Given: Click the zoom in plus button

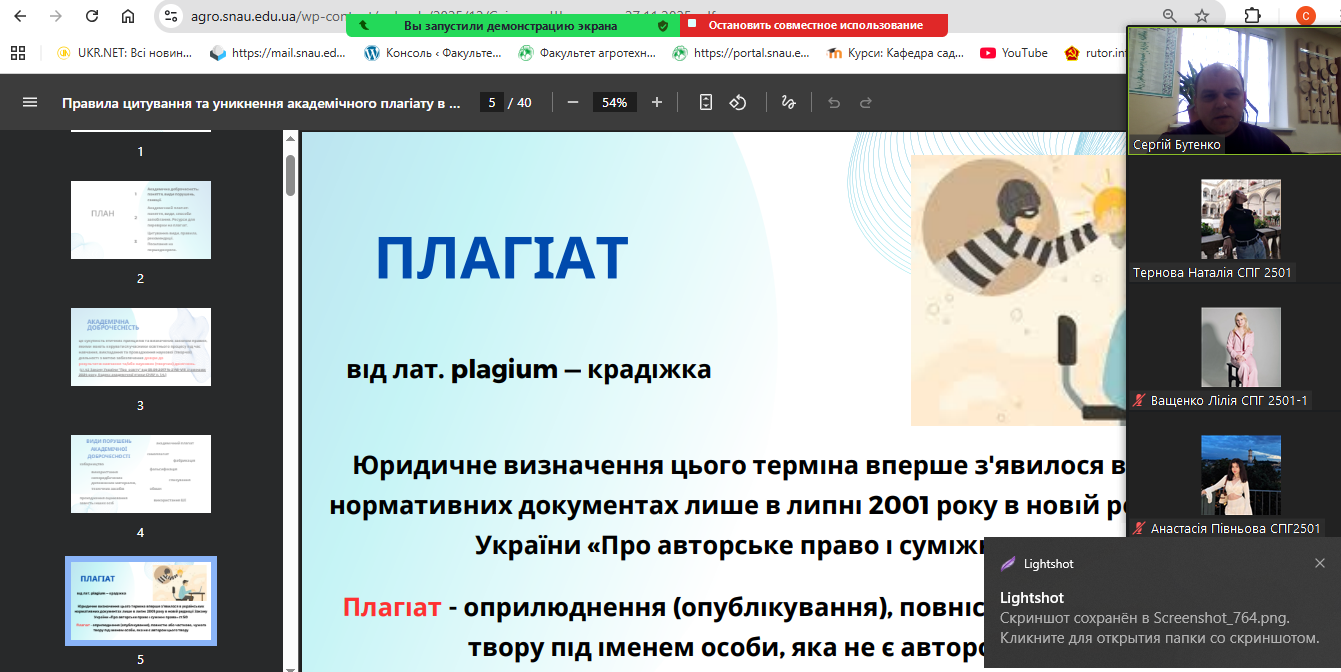Looking at the screenshot, I should [x=657, y=102].
